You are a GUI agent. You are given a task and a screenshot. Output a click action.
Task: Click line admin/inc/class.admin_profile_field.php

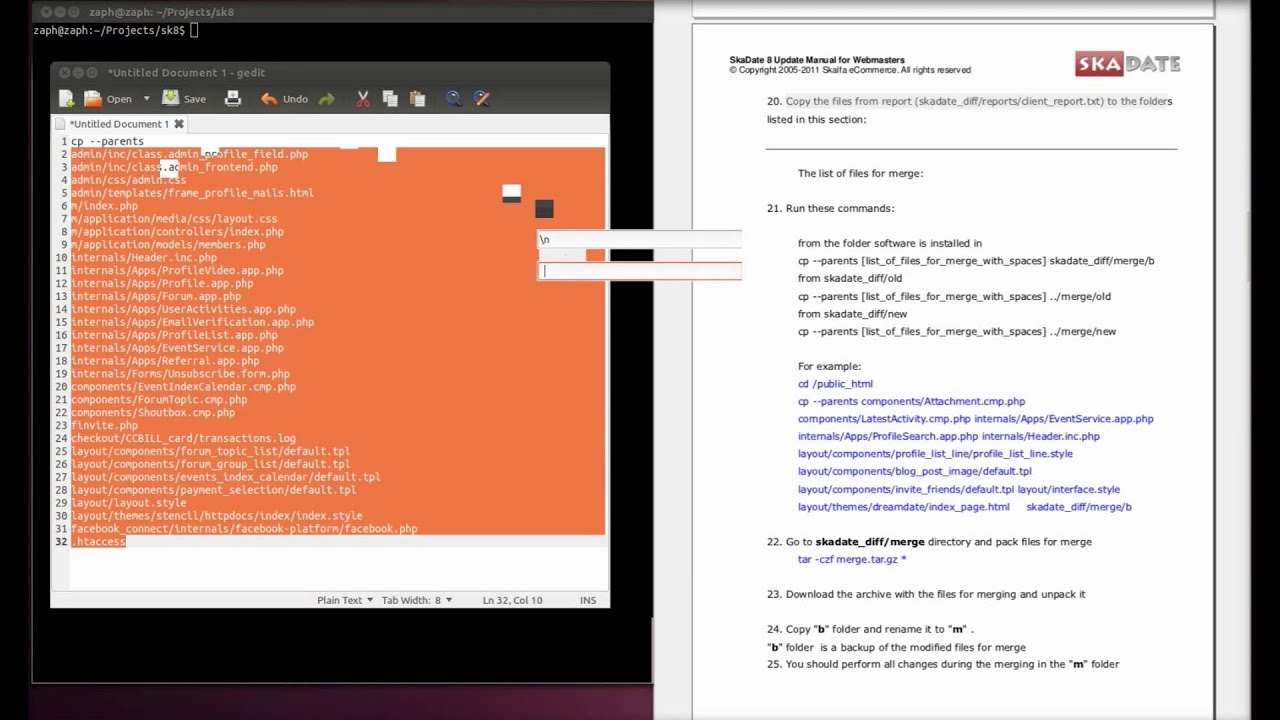(189, 154)
